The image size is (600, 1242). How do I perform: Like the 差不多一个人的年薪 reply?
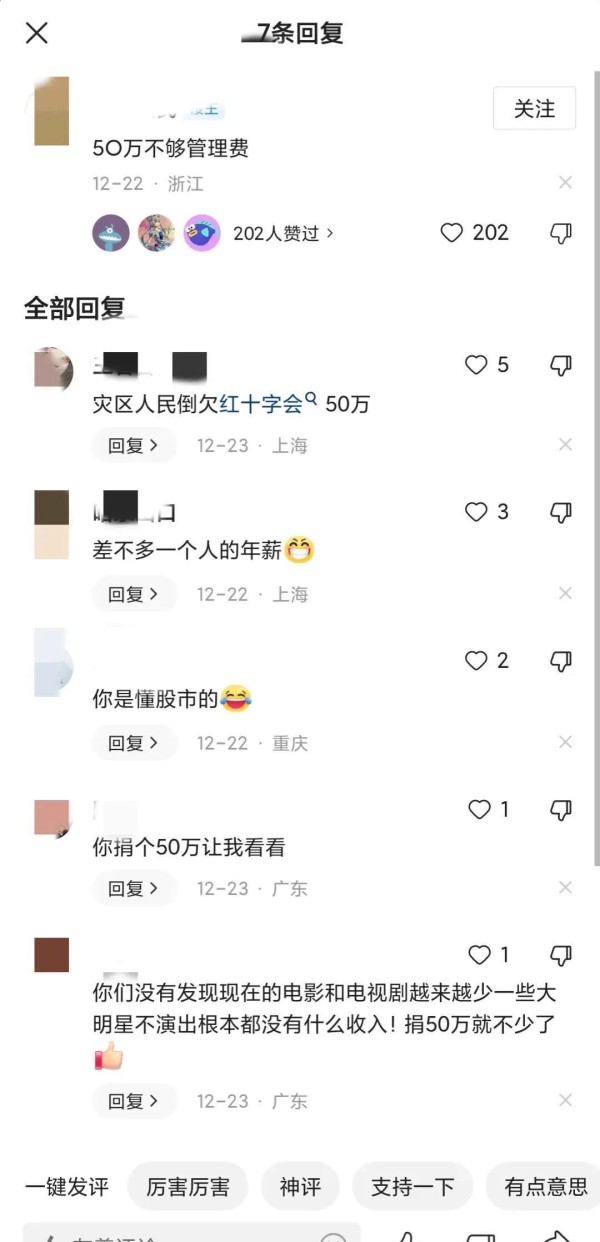pos(487,512)
